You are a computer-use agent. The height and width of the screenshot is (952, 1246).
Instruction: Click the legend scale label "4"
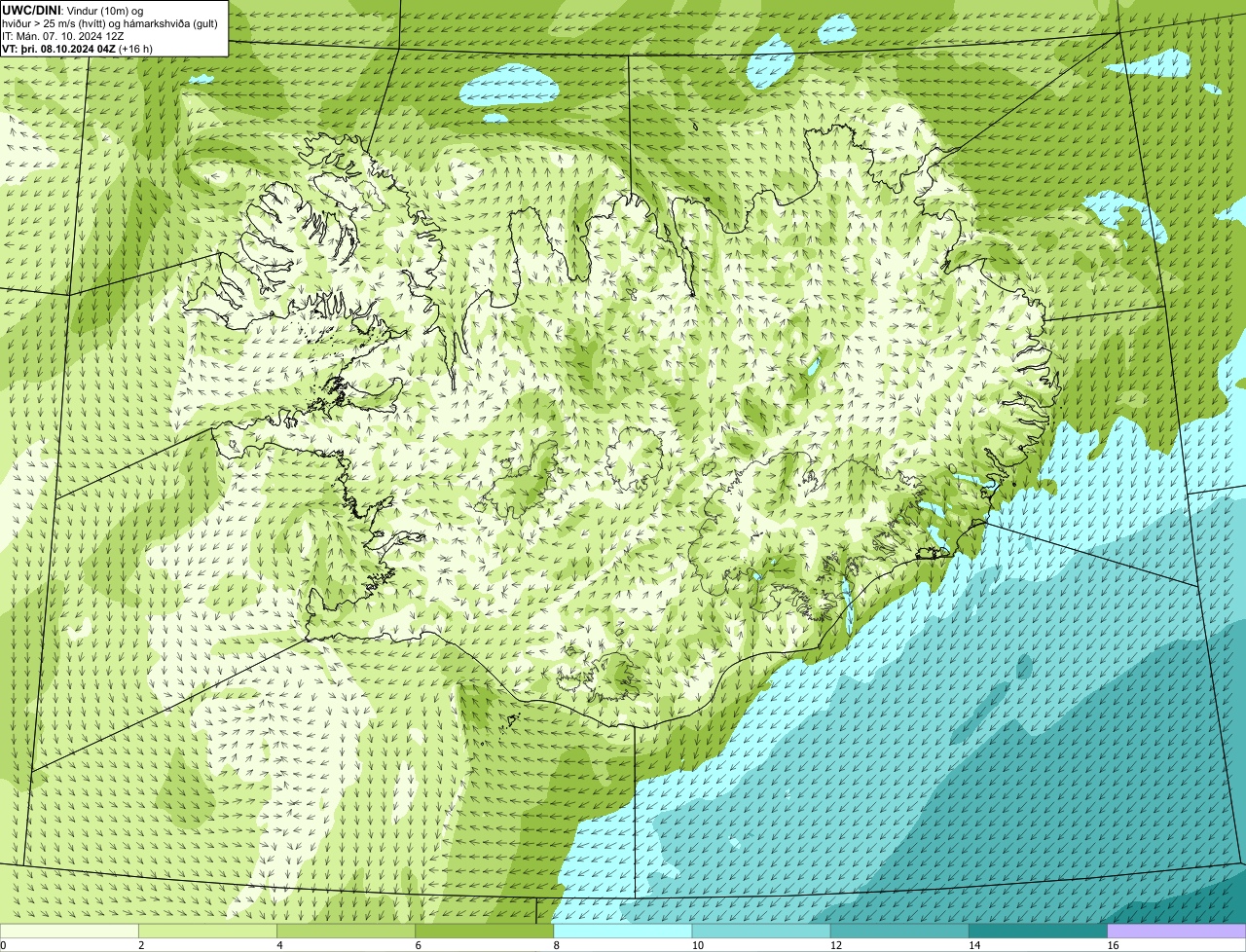pyautogui.click(x=279, y=945)
